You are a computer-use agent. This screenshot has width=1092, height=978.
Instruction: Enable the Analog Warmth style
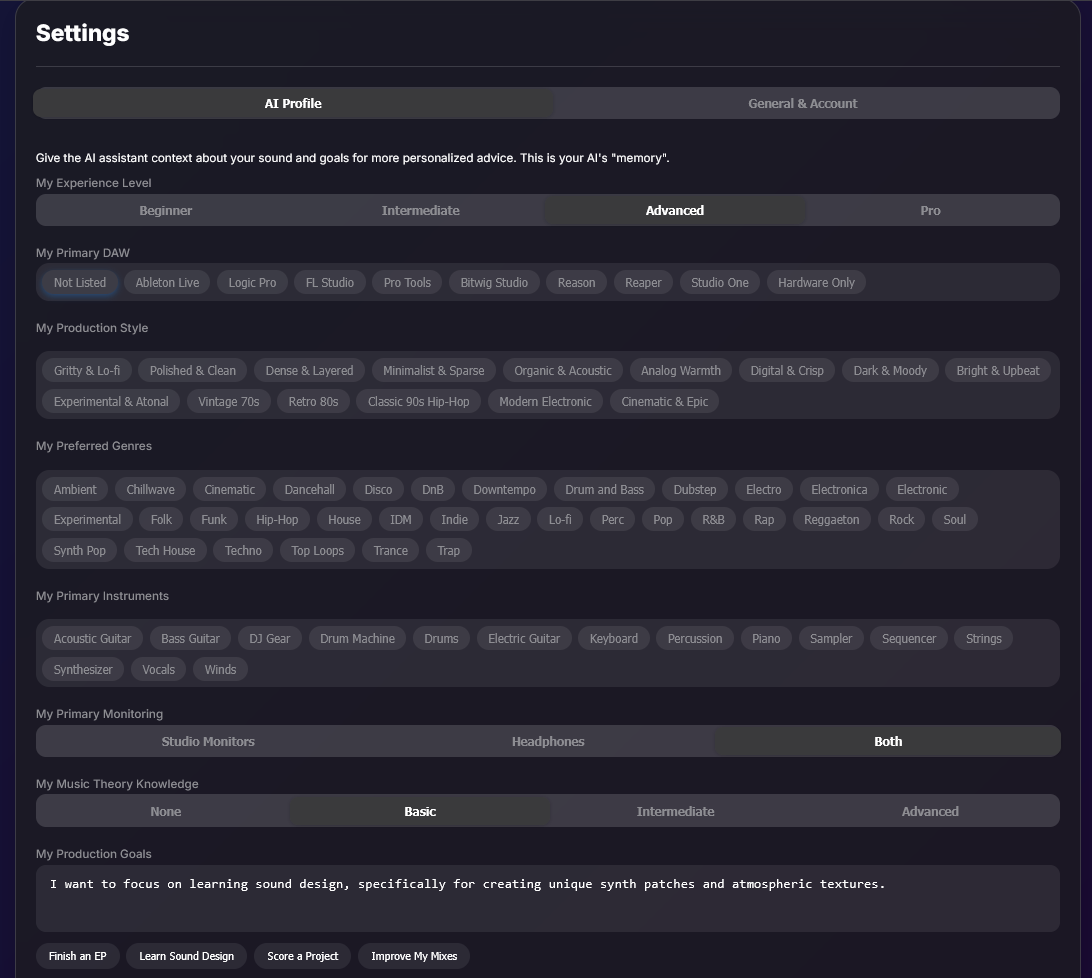coord(680,370)
